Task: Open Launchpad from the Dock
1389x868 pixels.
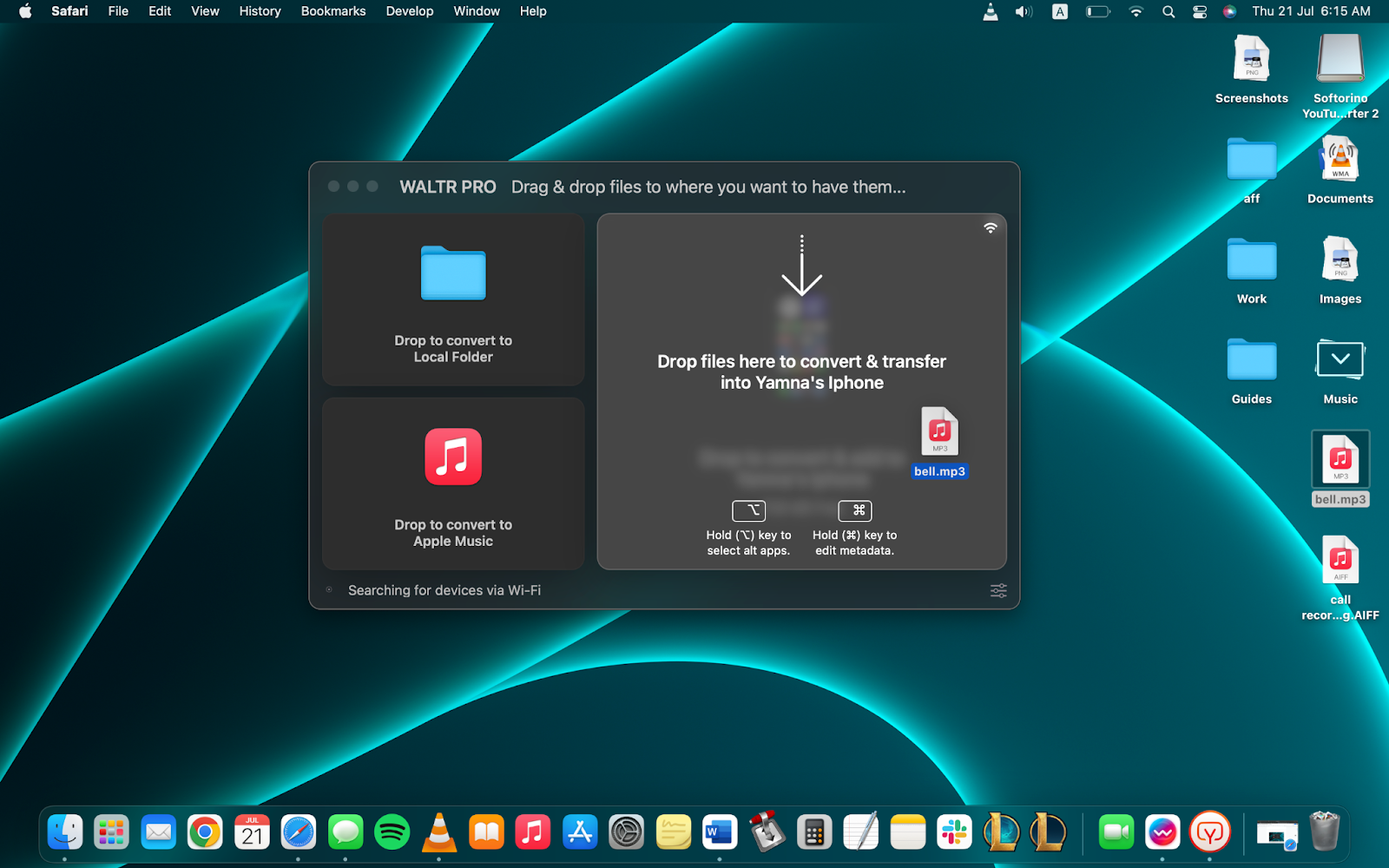Action: click(112, 832)
